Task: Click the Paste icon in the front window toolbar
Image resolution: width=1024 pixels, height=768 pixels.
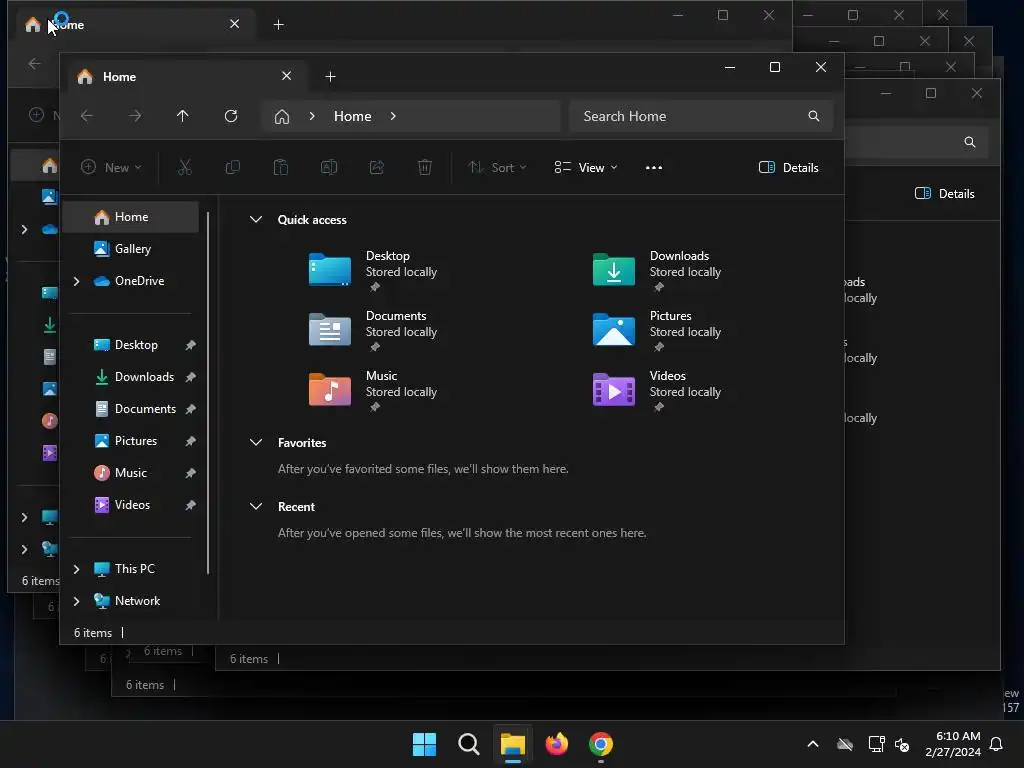Action: click(281, 168)
